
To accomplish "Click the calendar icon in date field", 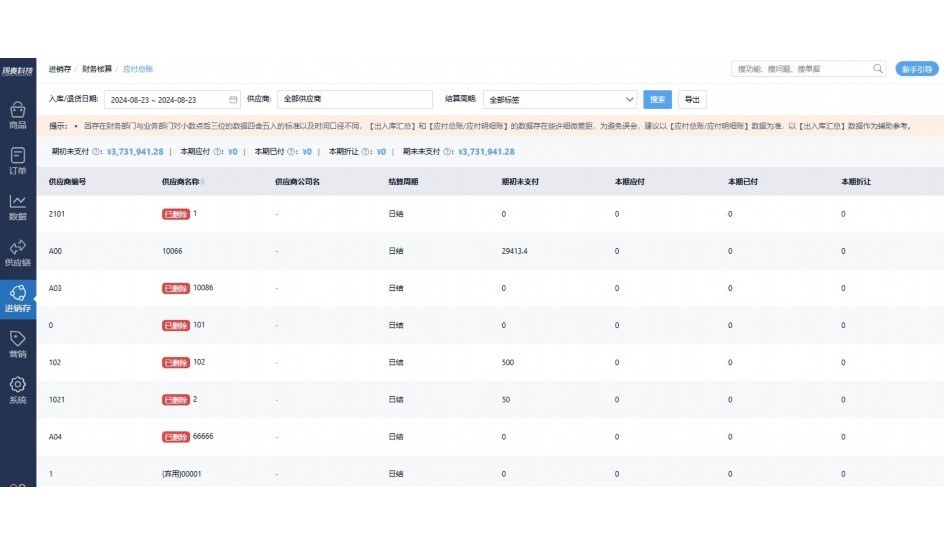I will (234, 100).
